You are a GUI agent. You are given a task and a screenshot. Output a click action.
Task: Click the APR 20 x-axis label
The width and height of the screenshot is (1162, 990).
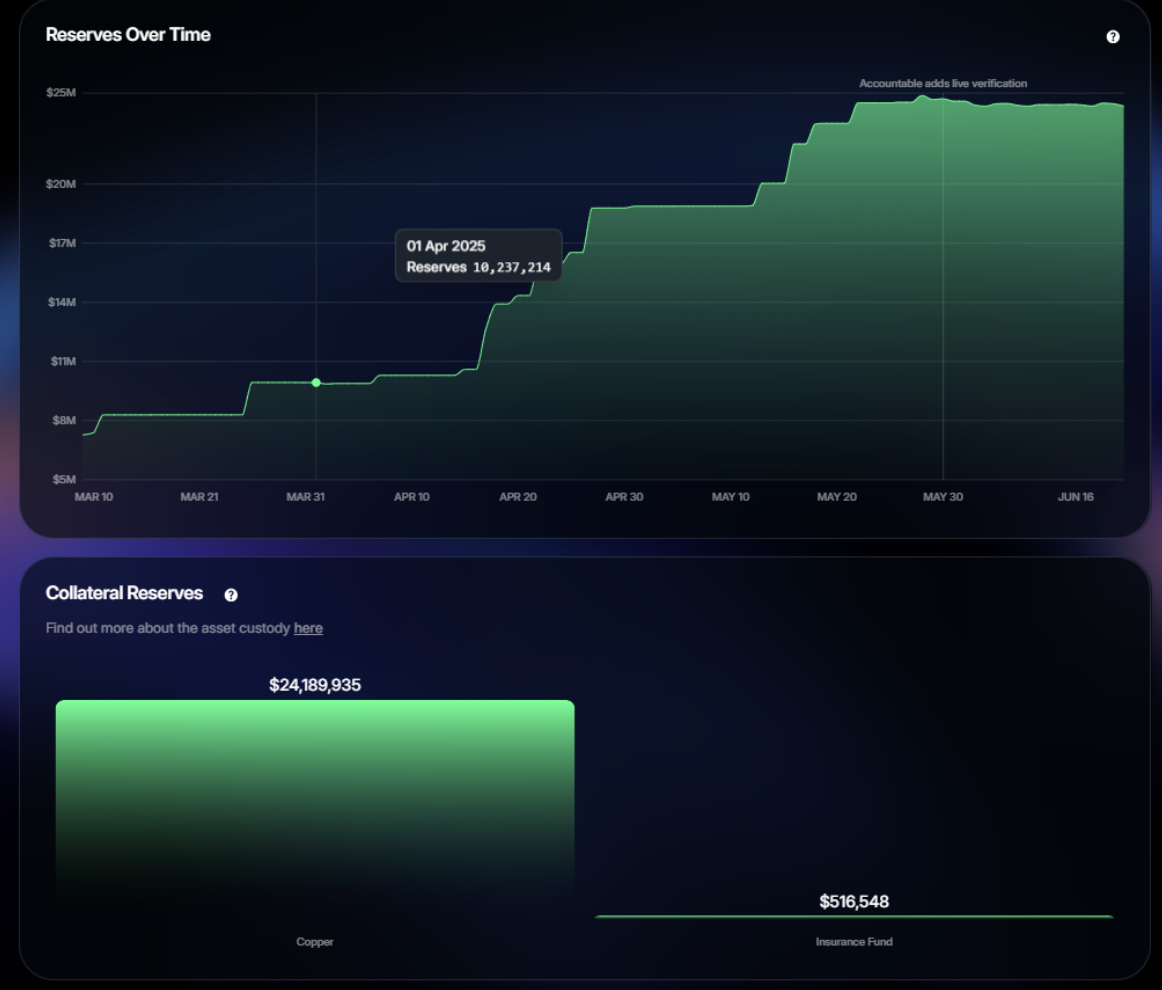(518, 497)
